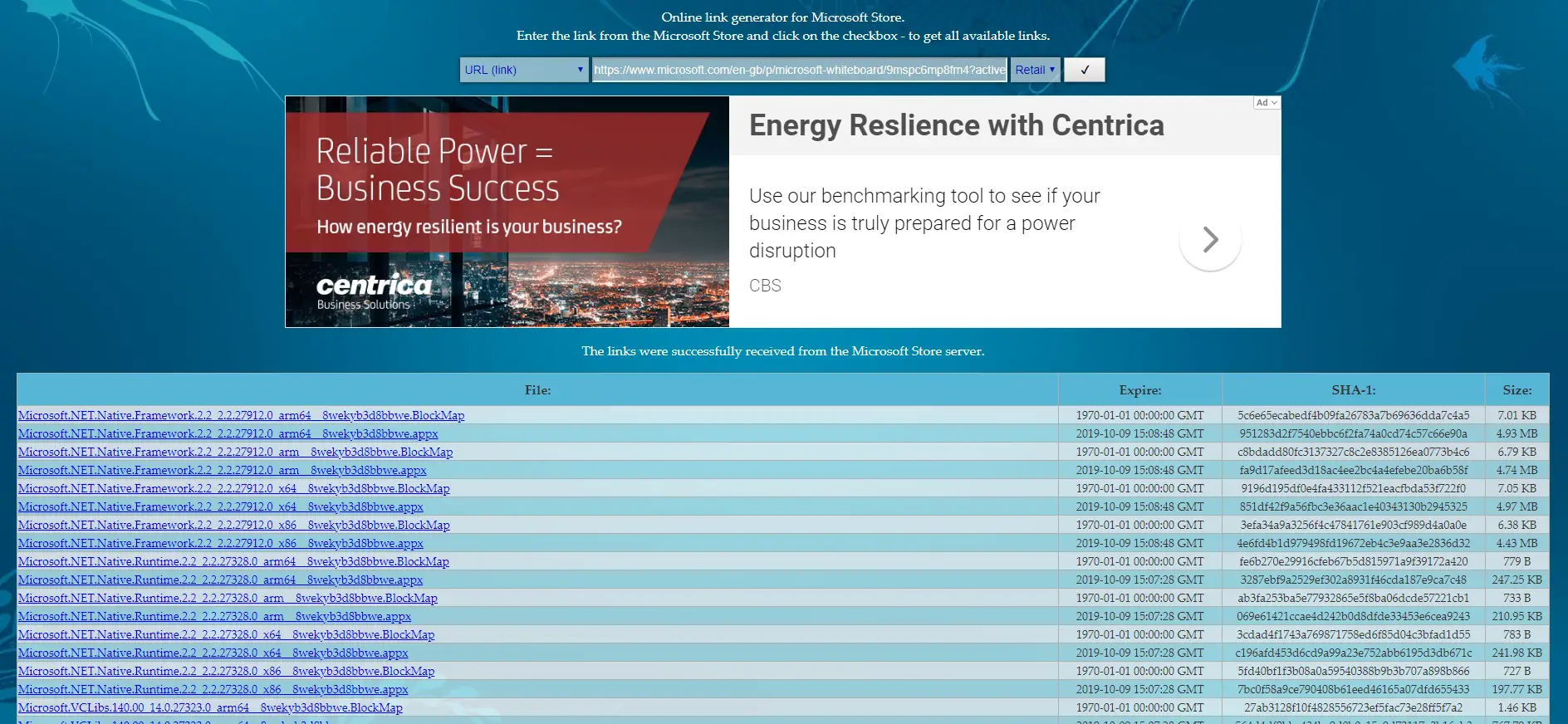Screen dimensions: 1568x724
Task: Click the 'SHA-1:' column header
Action: coord(1354,389)
